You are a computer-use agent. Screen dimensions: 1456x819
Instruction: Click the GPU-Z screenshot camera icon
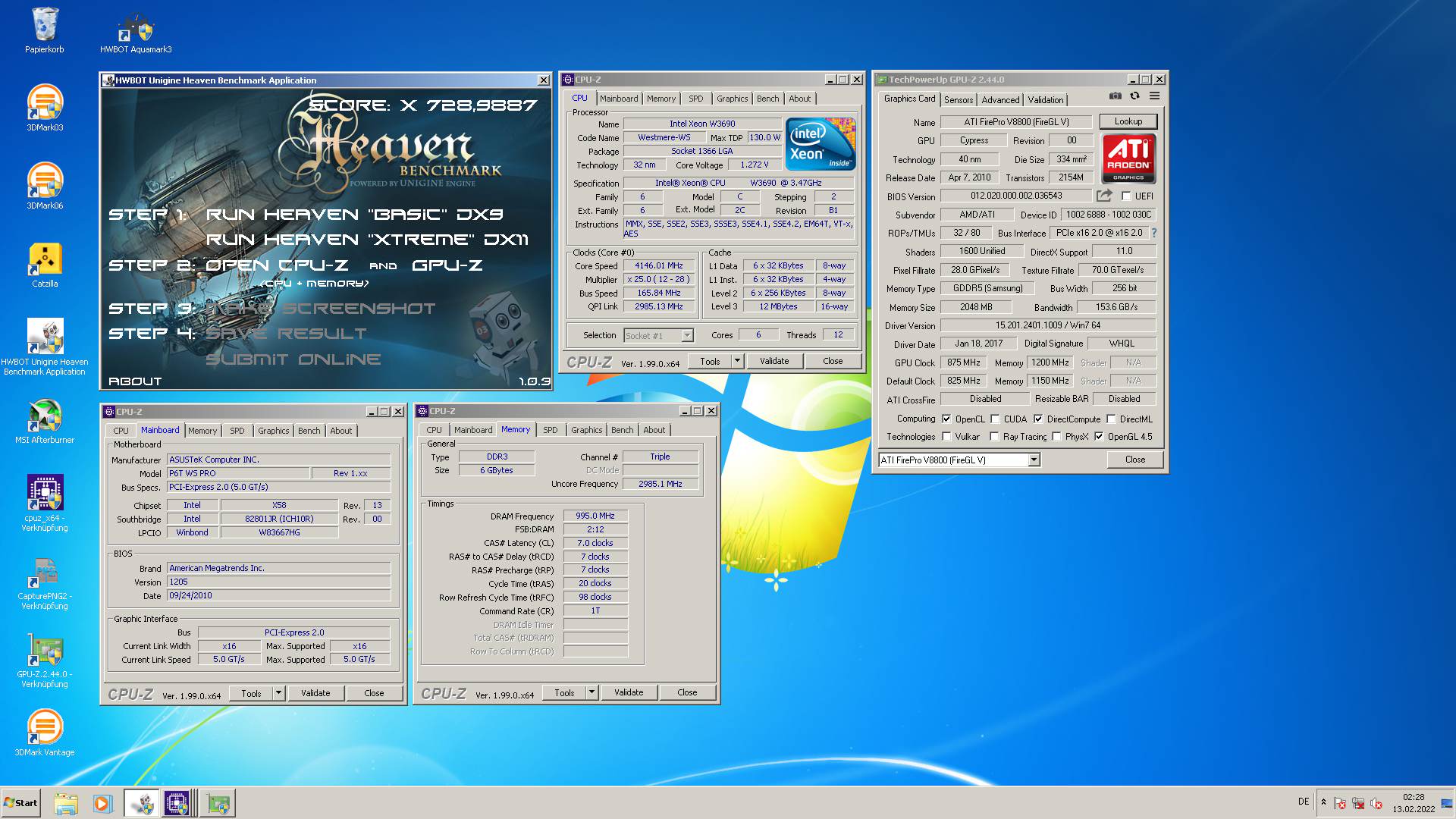[x=1115, y=96]
